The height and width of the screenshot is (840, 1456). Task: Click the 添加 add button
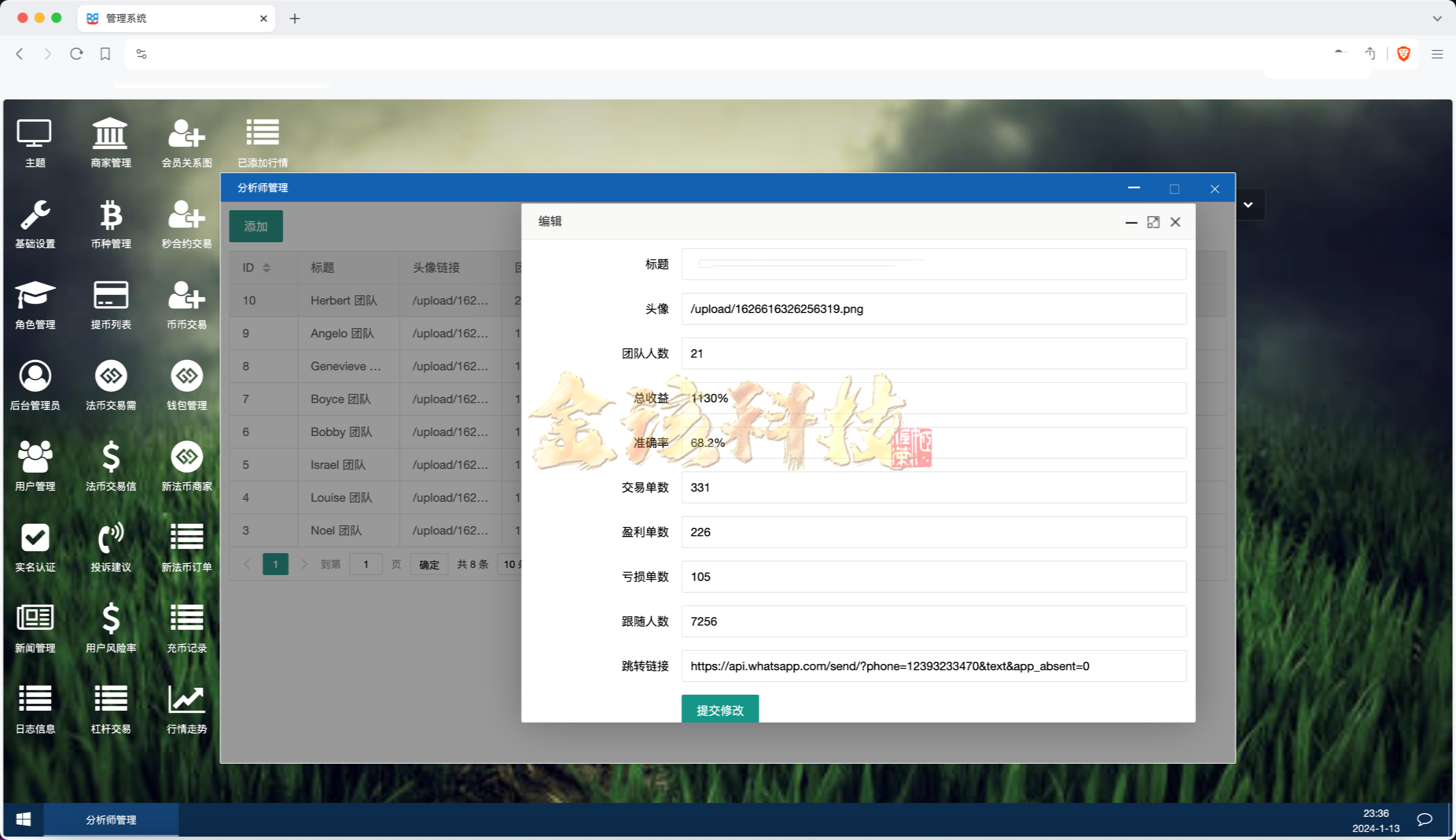(x=256, y=226)
